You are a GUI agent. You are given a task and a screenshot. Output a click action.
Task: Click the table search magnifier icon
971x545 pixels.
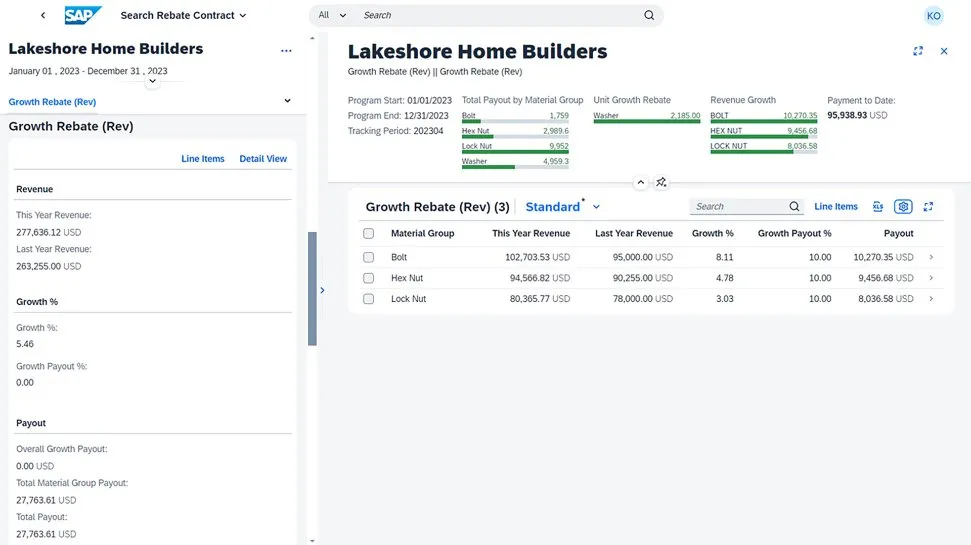[795, 206]
